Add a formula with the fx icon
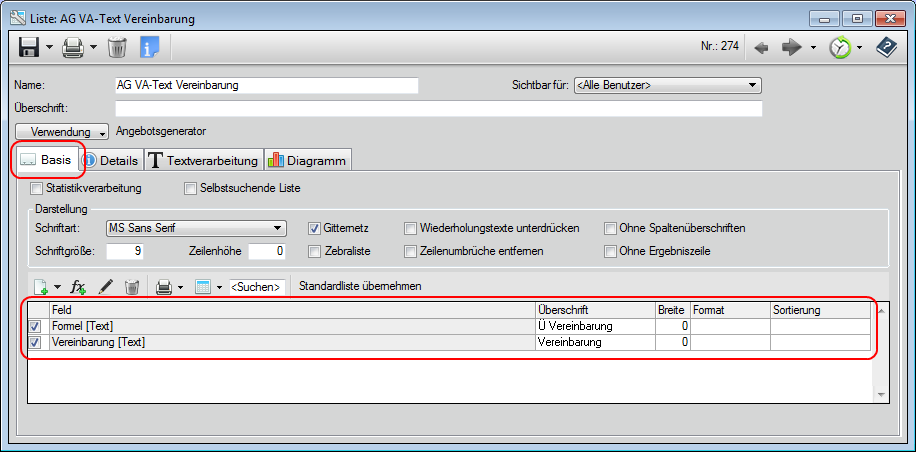 (x=78, y=287)
